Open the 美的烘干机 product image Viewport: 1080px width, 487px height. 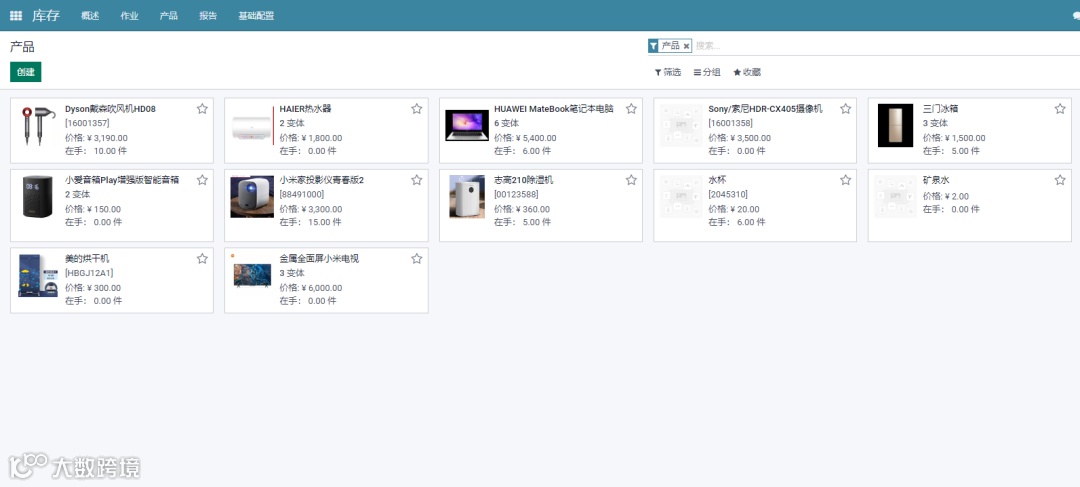pos(38,276)
